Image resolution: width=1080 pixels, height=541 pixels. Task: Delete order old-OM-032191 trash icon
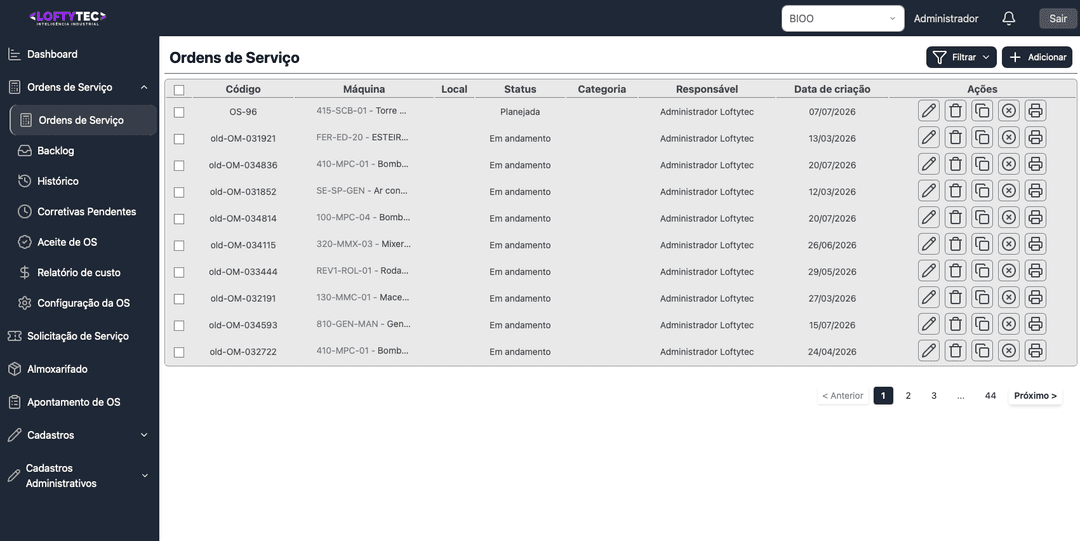click(955, 298)
